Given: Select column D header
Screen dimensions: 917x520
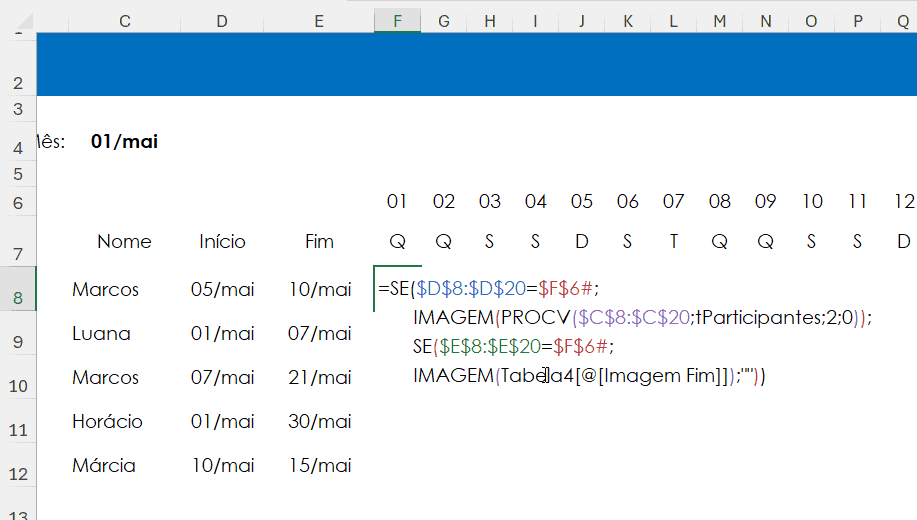Looking at the screenshot, I should 222,21.
